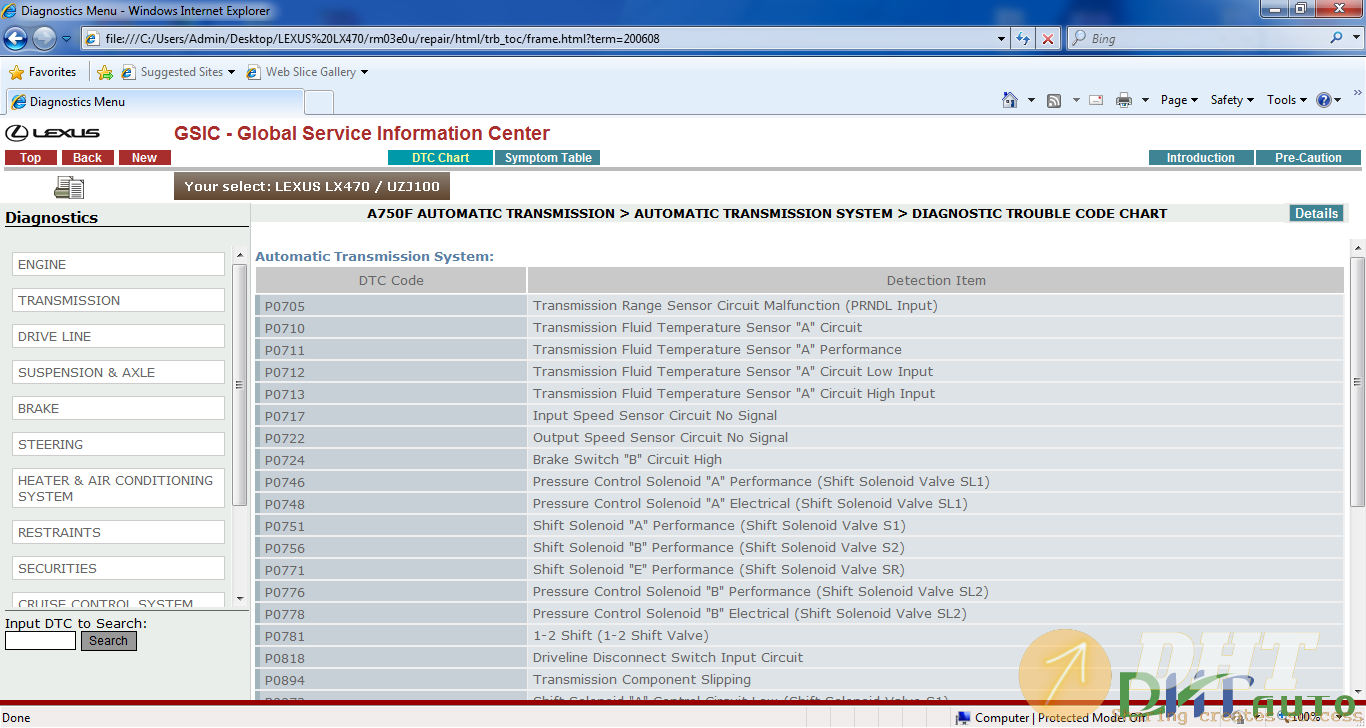The height and width of the screenshot is (728, 1366).
Task: Open the Introduction section
Action: [1201, 158]
